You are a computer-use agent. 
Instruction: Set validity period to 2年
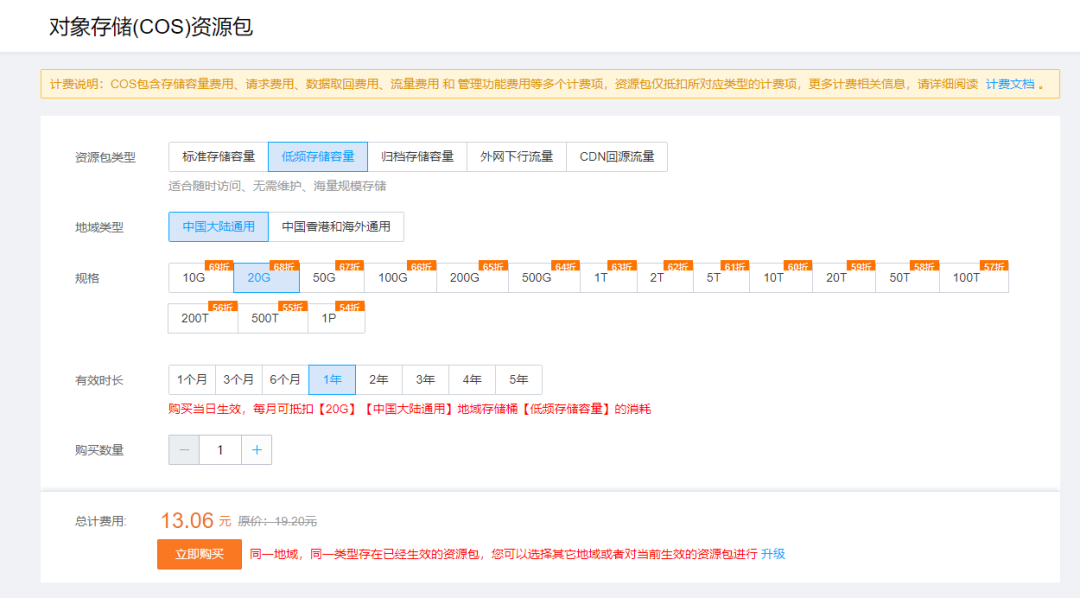(x=379, y=380)
